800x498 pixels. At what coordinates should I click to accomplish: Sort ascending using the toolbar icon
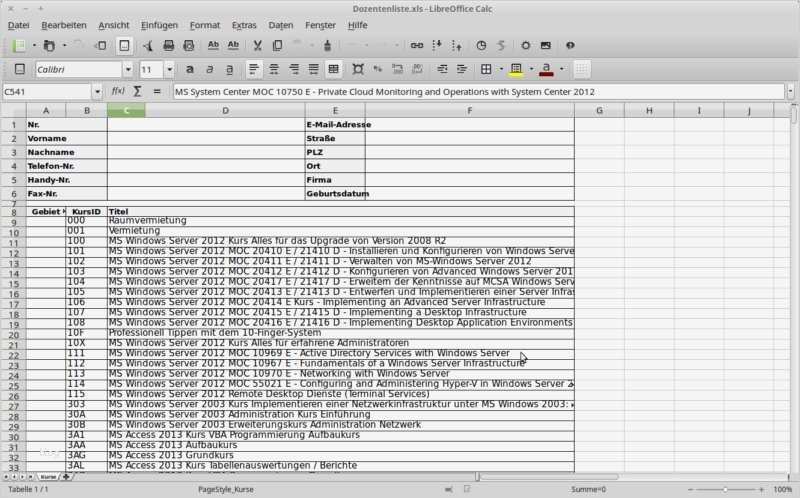point(437,46)
